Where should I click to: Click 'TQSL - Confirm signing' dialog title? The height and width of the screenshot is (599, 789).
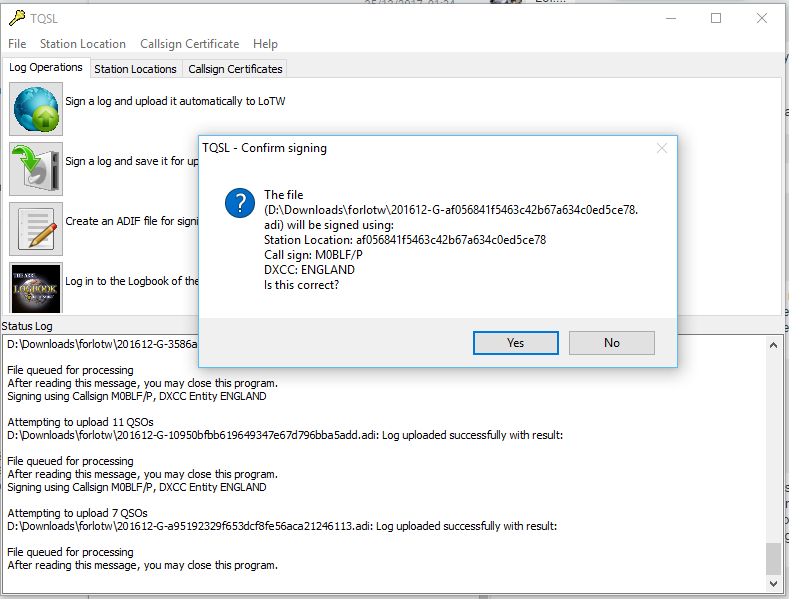[264, 148]
